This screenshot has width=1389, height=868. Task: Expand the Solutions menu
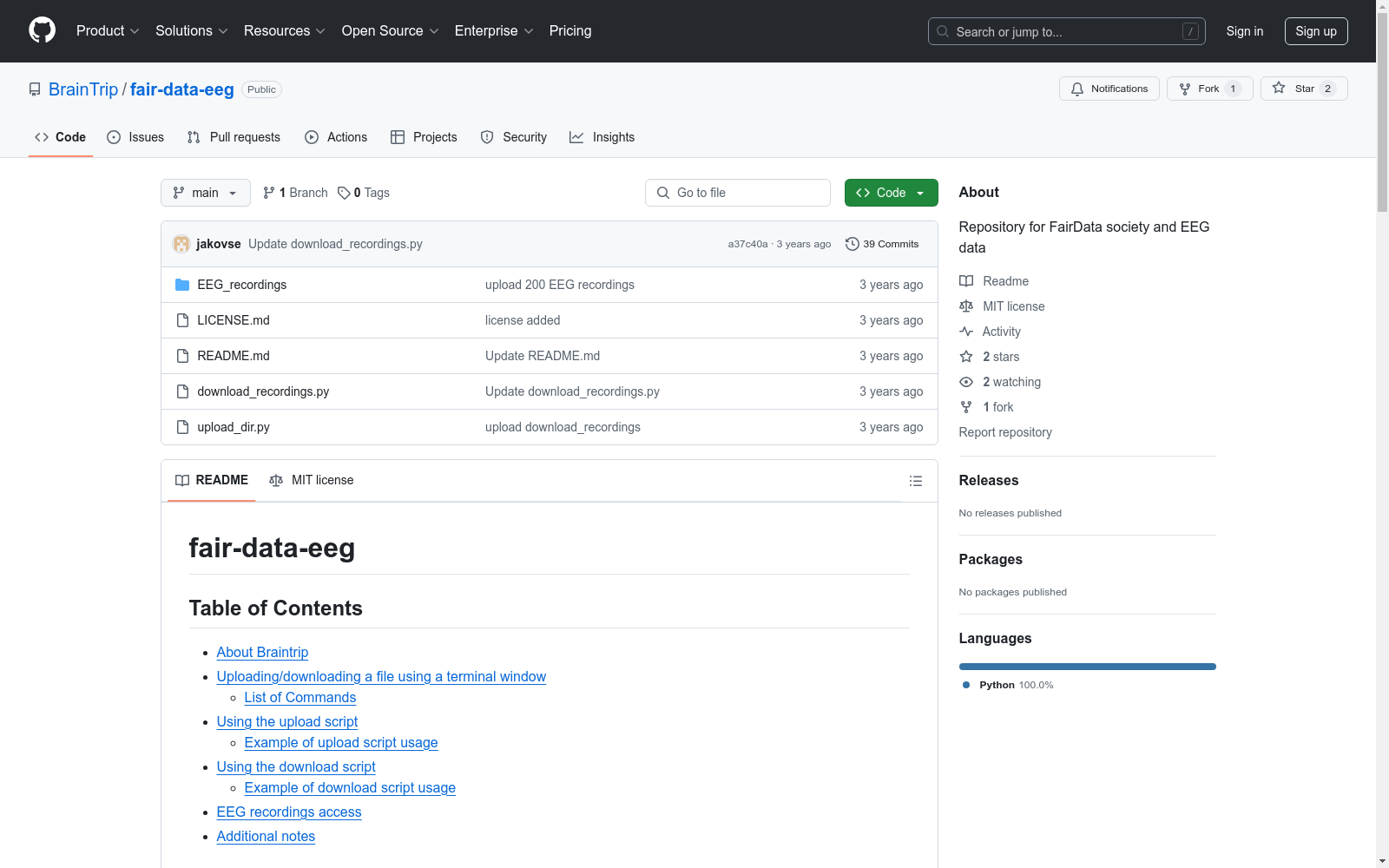pyautogui.click(x=192, y=30)
